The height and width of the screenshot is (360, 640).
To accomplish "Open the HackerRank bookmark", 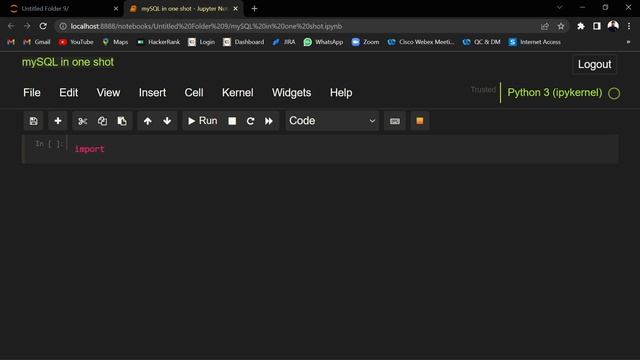I will (x=158, y=42).
